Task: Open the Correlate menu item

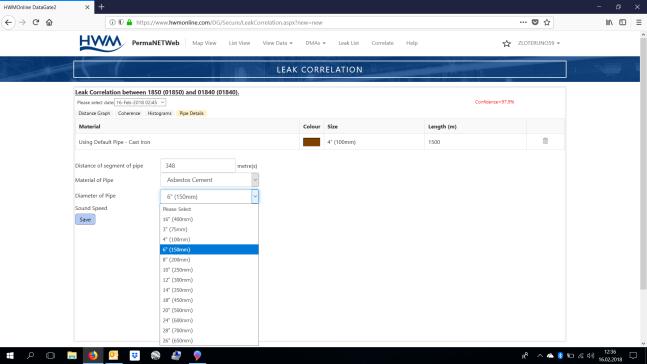Action: [x=383, y=43]
